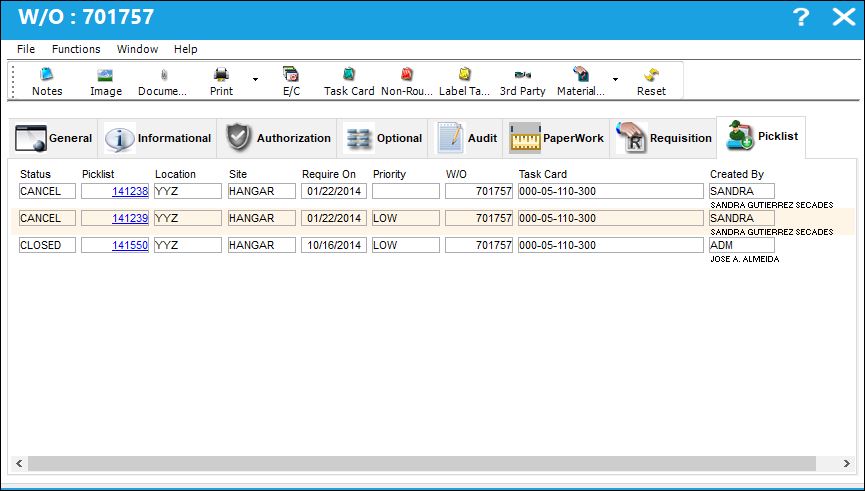Click the horizontal scrollbar thumb
This screenshot has height=491, width=865.
(422, 463)
